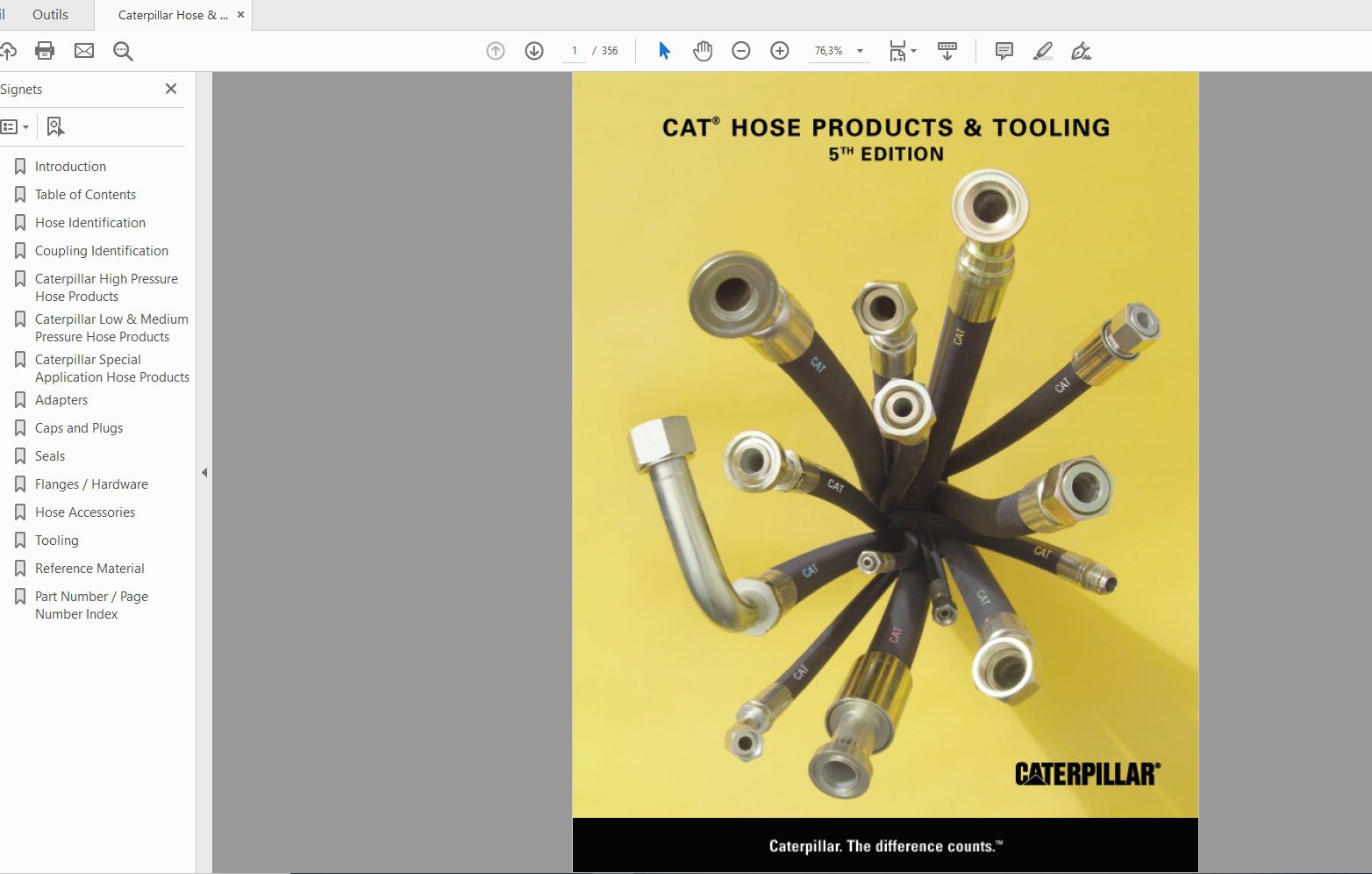
Task: Switch to the Outils tab
Action: click(x=50, y=15)
